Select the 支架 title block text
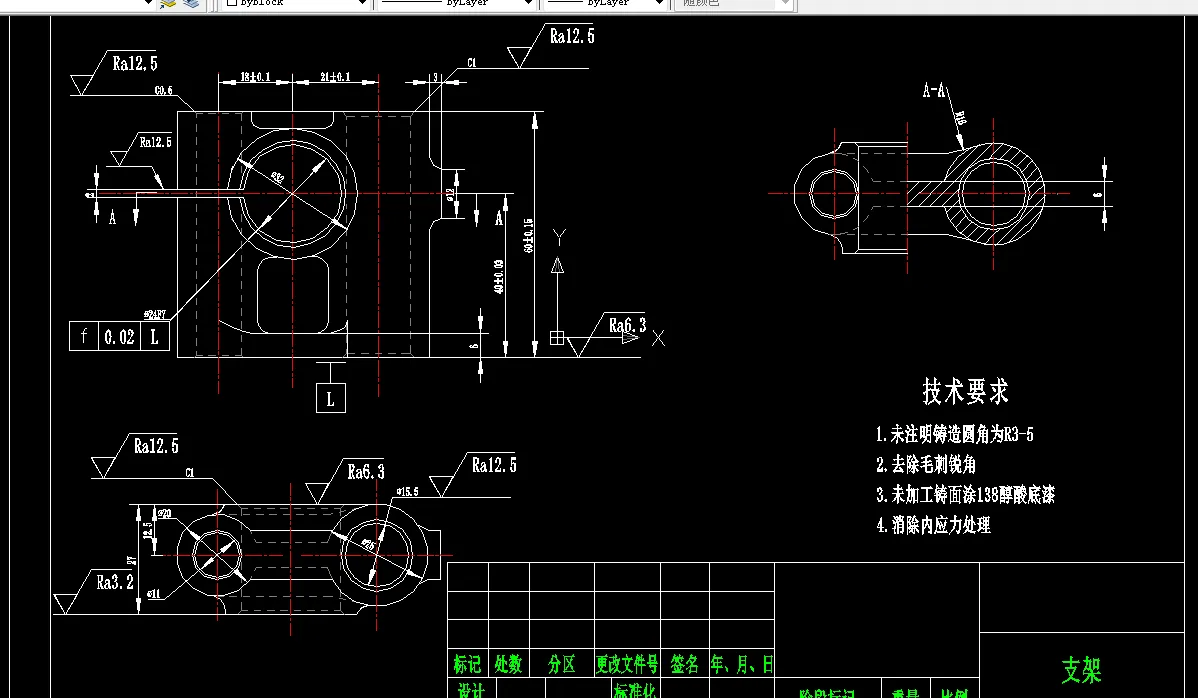The height and width of the screenshot is (698, 1198). click(1081, 671)
